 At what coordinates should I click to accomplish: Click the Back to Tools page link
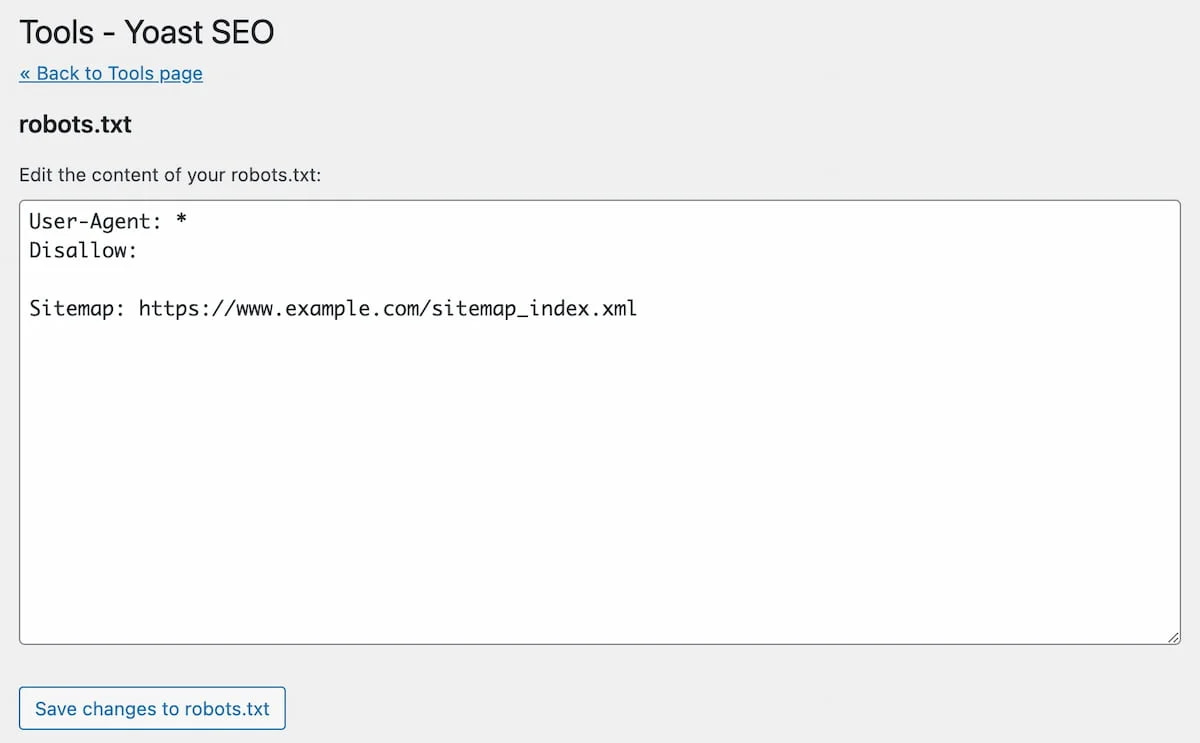pyautogui.click(x=111, y=74)
